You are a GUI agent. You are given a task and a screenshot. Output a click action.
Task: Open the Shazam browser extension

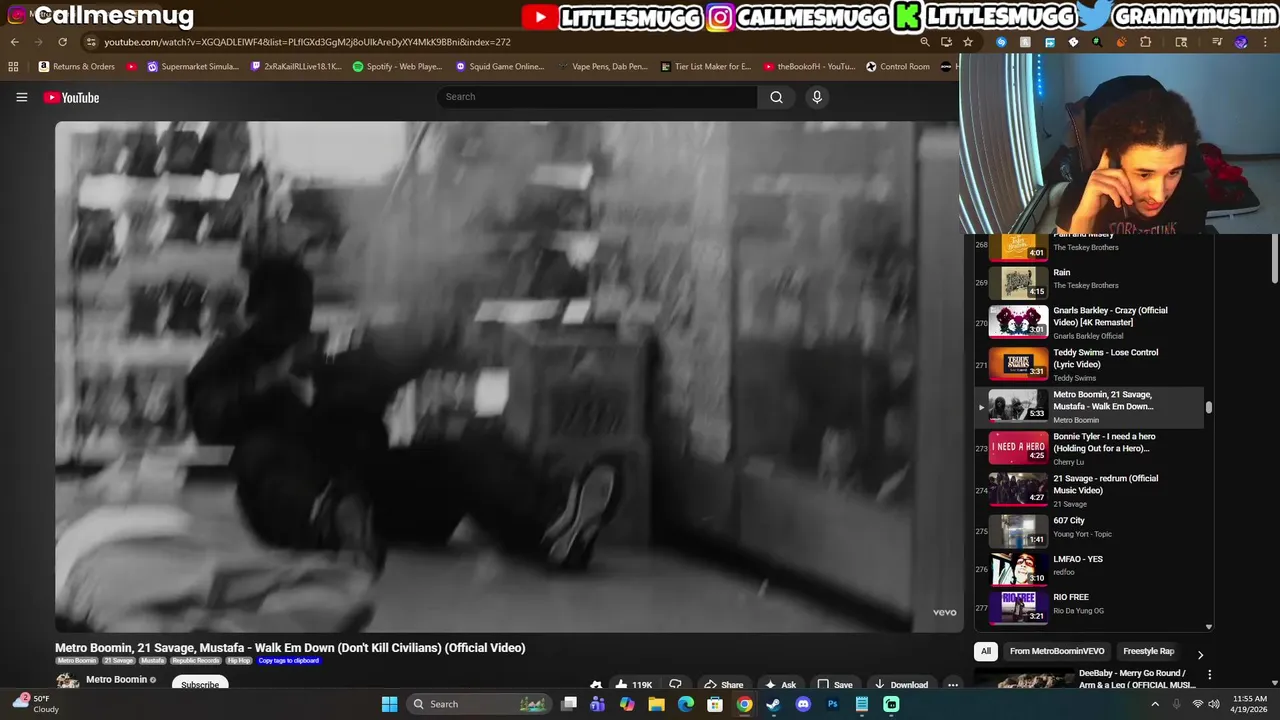(x=1001, y=42)
